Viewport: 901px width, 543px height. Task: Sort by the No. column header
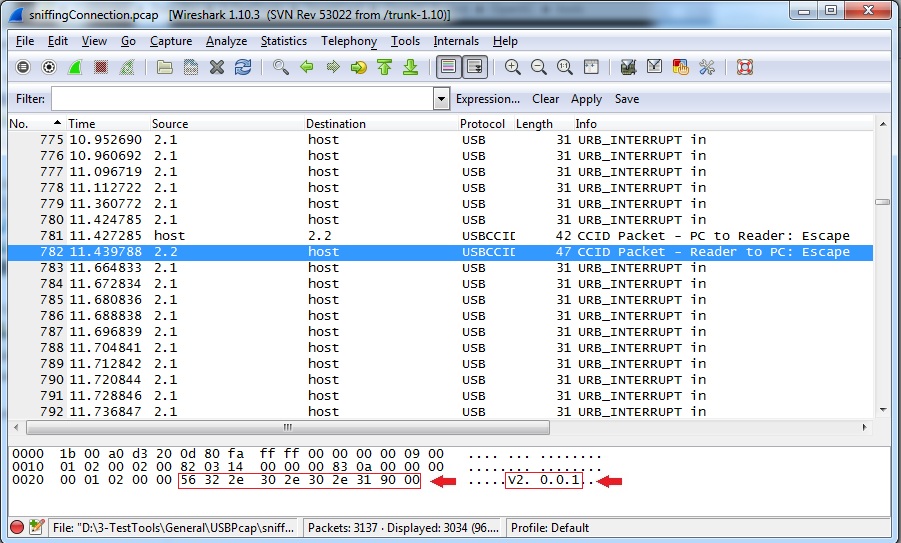click(36, 124)
